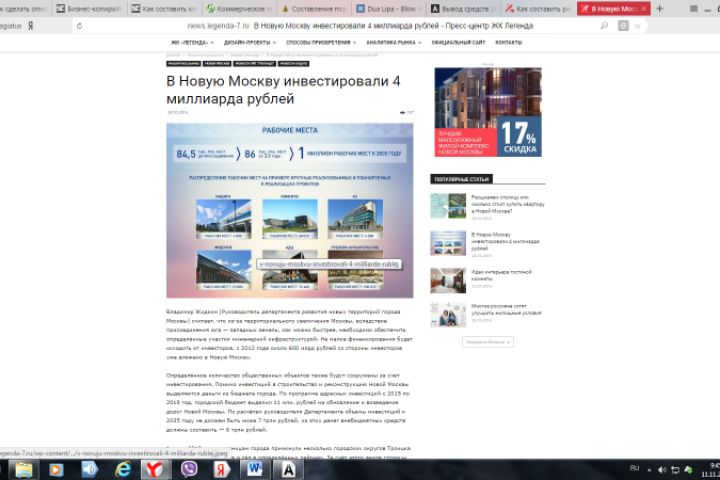The width and height of the screenshot is (720, 480).
Task: Click the network icon in system tray
Action: pos(675,470)
